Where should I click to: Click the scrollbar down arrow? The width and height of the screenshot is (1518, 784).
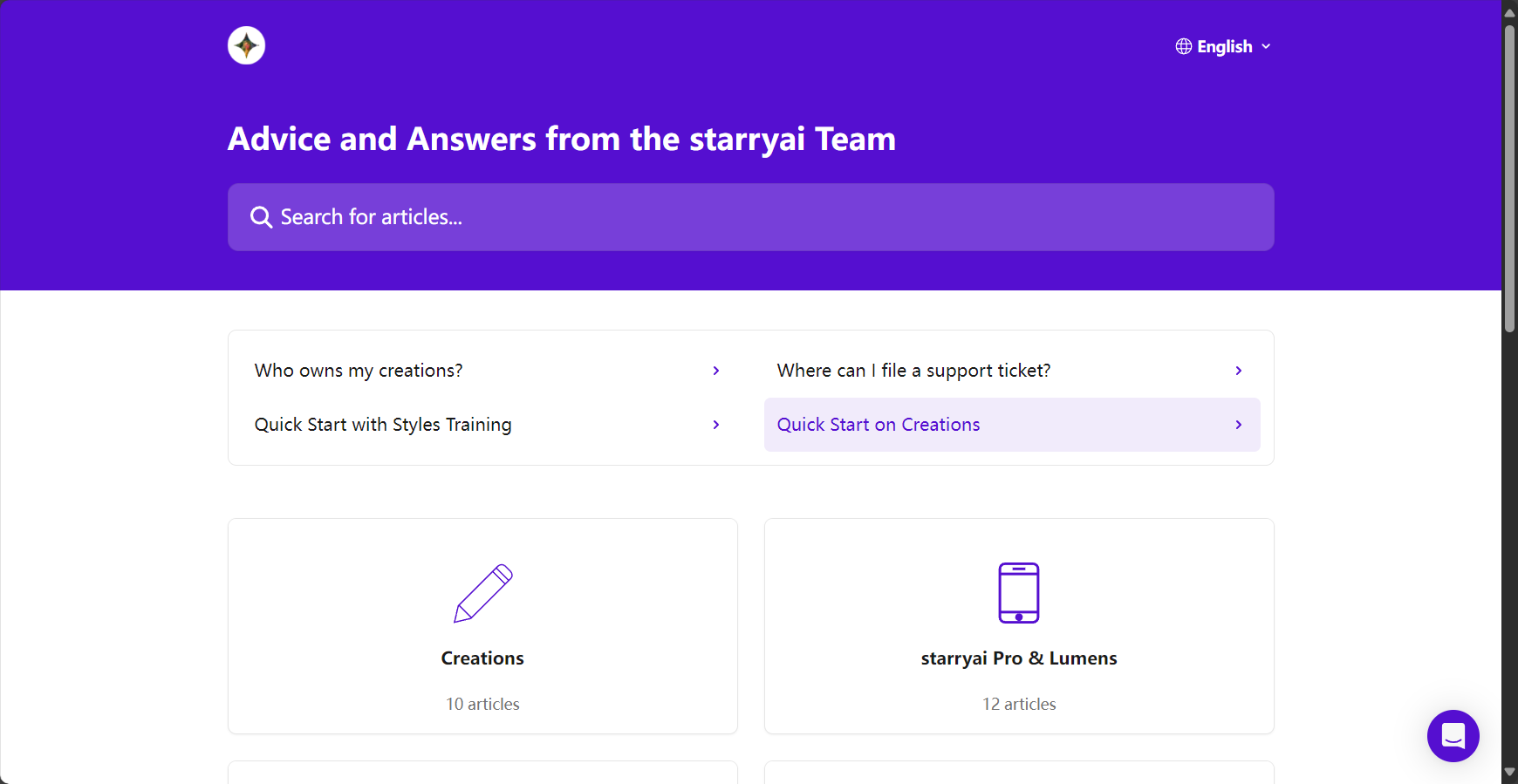pyautogui.click(x=1509, y=773)
